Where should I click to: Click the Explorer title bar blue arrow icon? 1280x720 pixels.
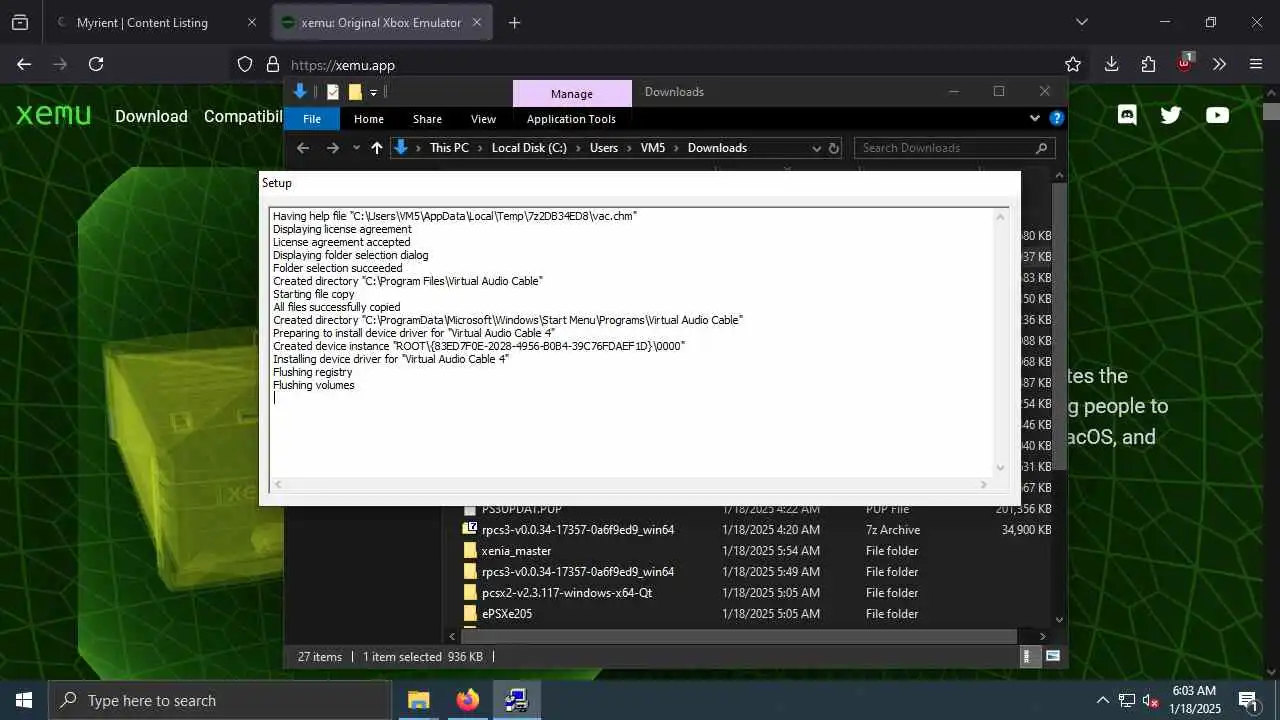[299, 91]
